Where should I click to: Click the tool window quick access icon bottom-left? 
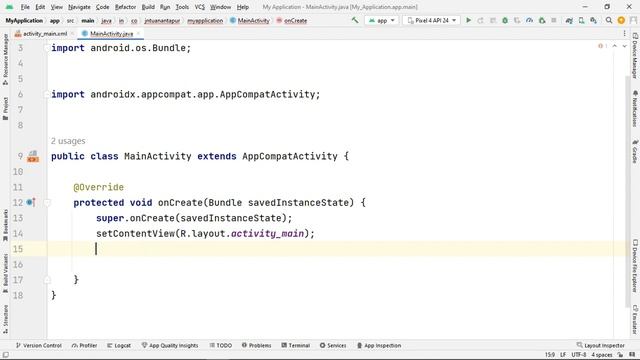pyautogui.click(x=5, y=355)
